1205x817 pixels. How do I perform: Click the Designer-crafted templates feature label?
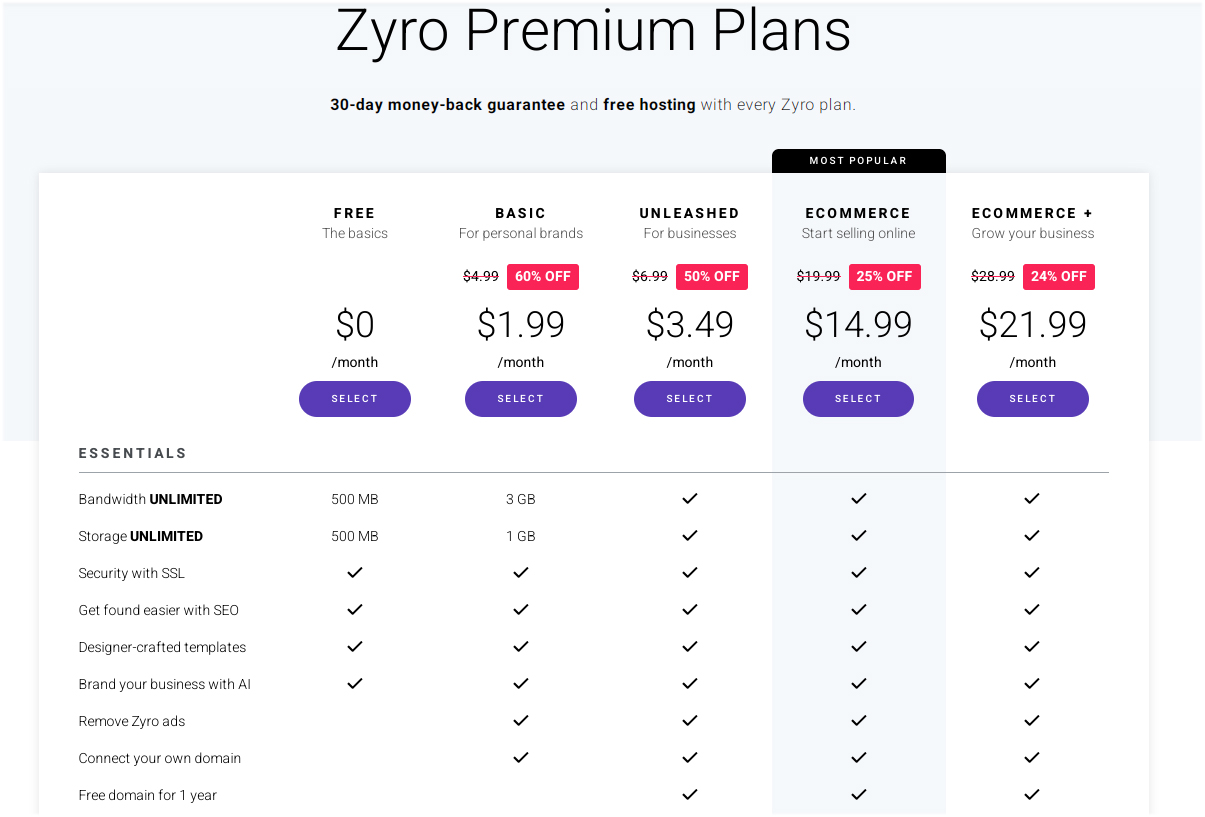[162, 647]
